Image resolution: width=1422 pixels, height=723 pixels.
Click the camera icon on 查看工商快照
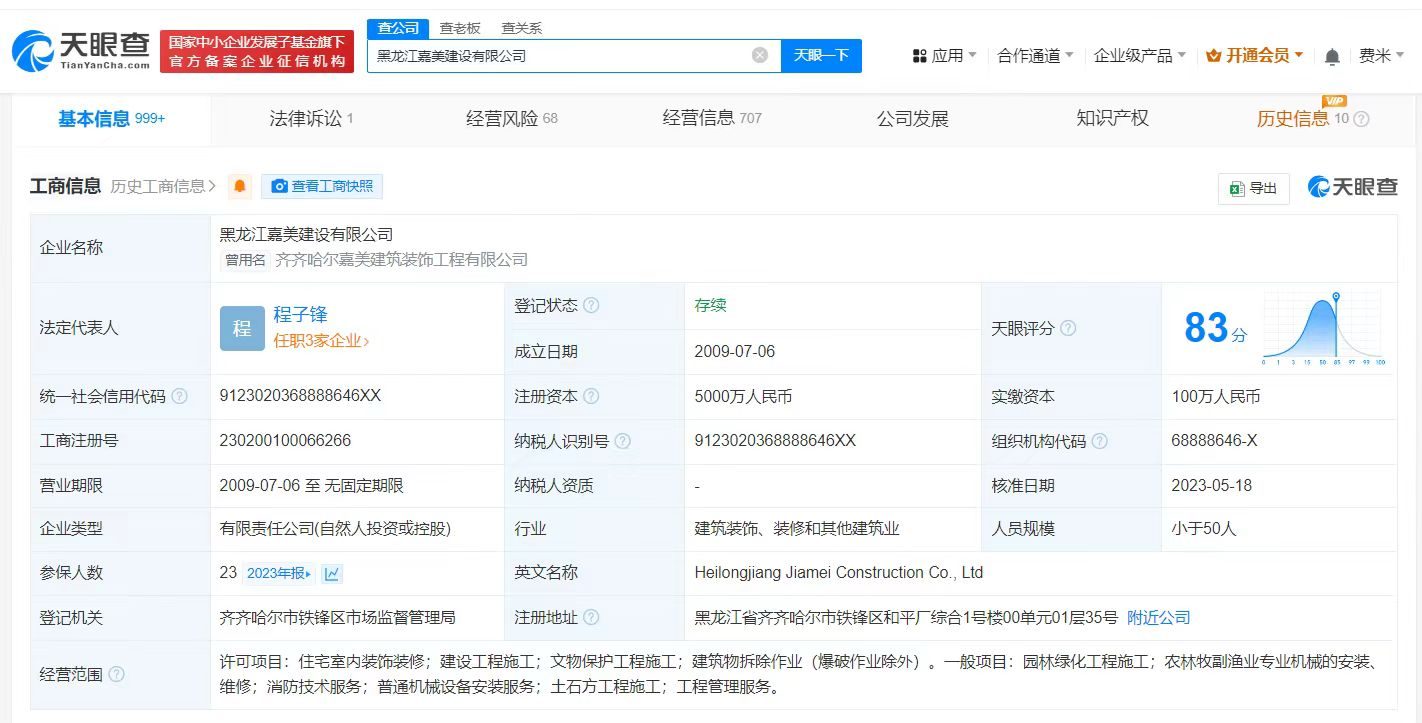tap(280, 186)
